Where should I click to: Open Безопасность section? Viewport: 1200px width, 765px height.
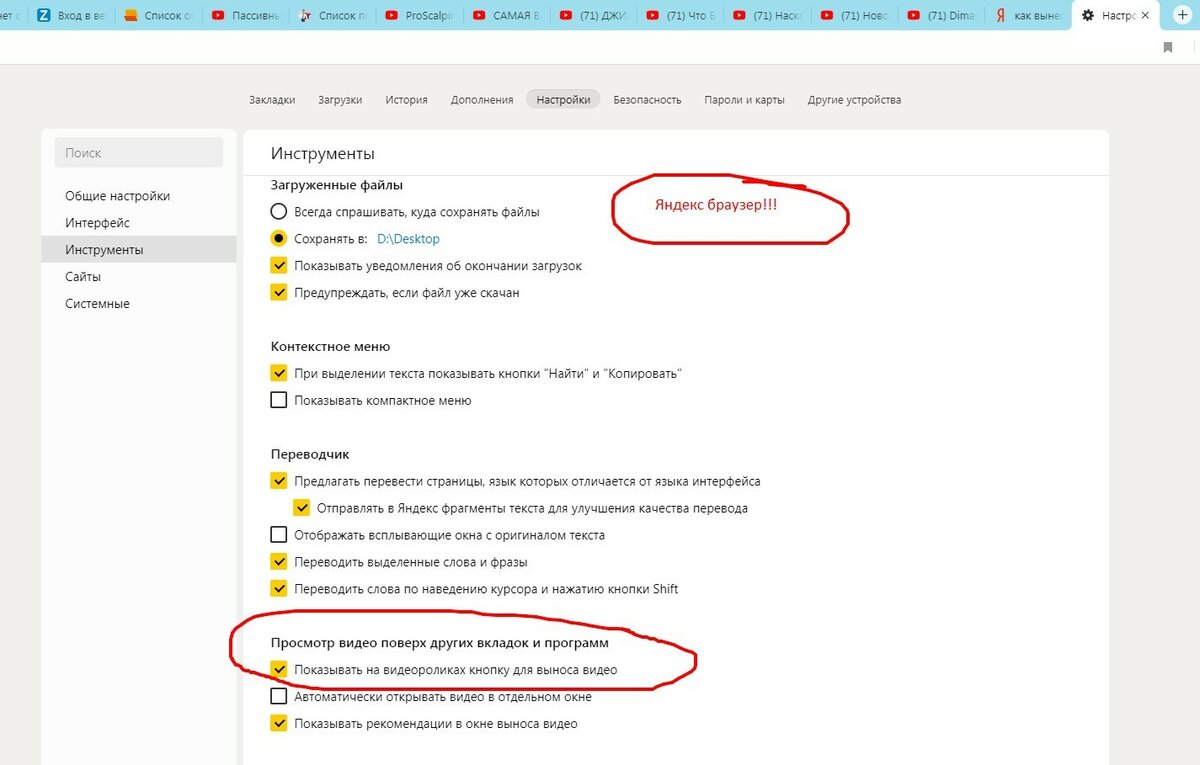click(647, 99)
